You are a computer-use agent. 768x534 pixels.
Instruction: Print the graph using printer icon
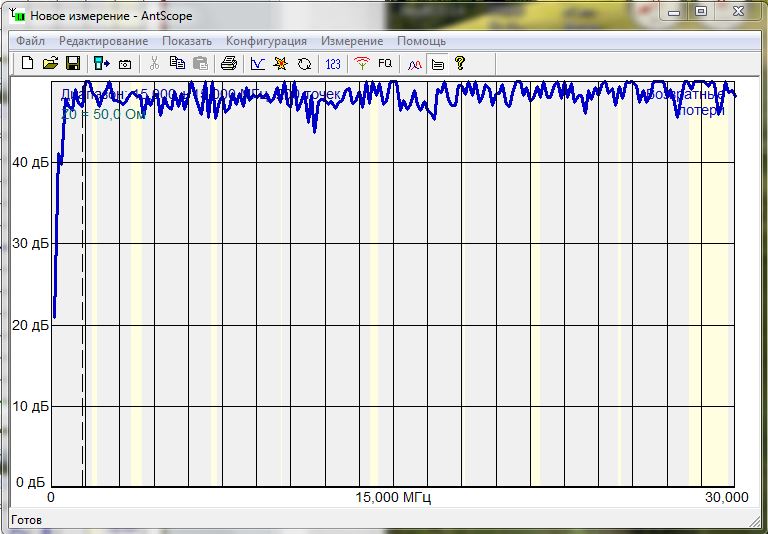tap(229, 63)
